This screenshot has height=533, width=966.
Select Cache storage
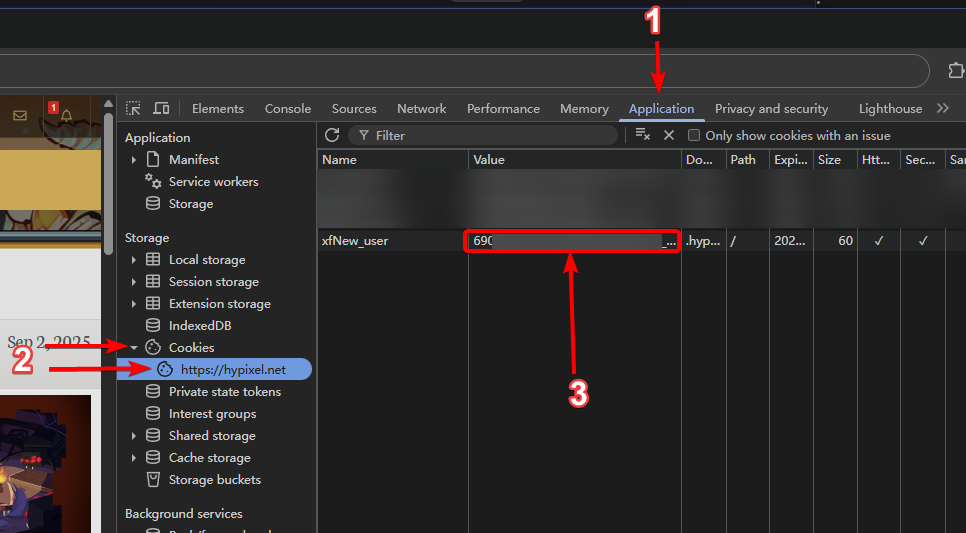209,458
